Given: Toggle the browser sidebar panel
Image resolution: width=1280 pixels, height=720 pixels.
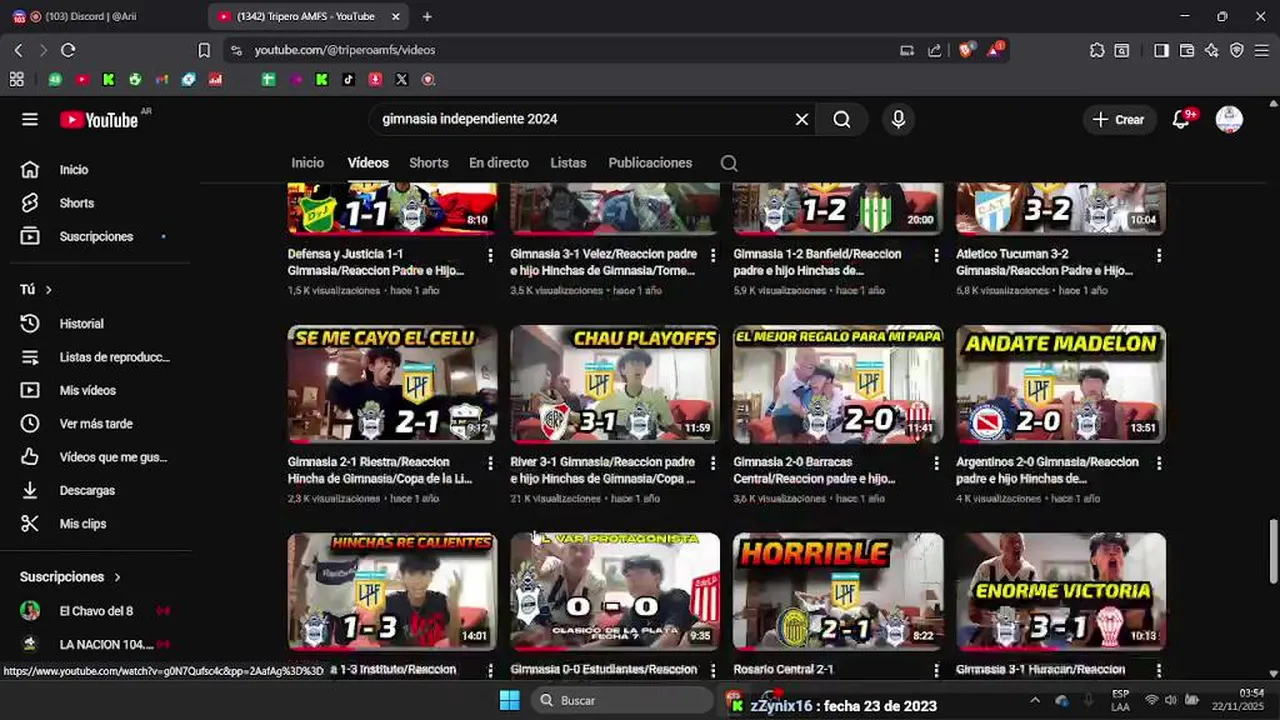Looking at the screenshot, I should pos(1161,50).
